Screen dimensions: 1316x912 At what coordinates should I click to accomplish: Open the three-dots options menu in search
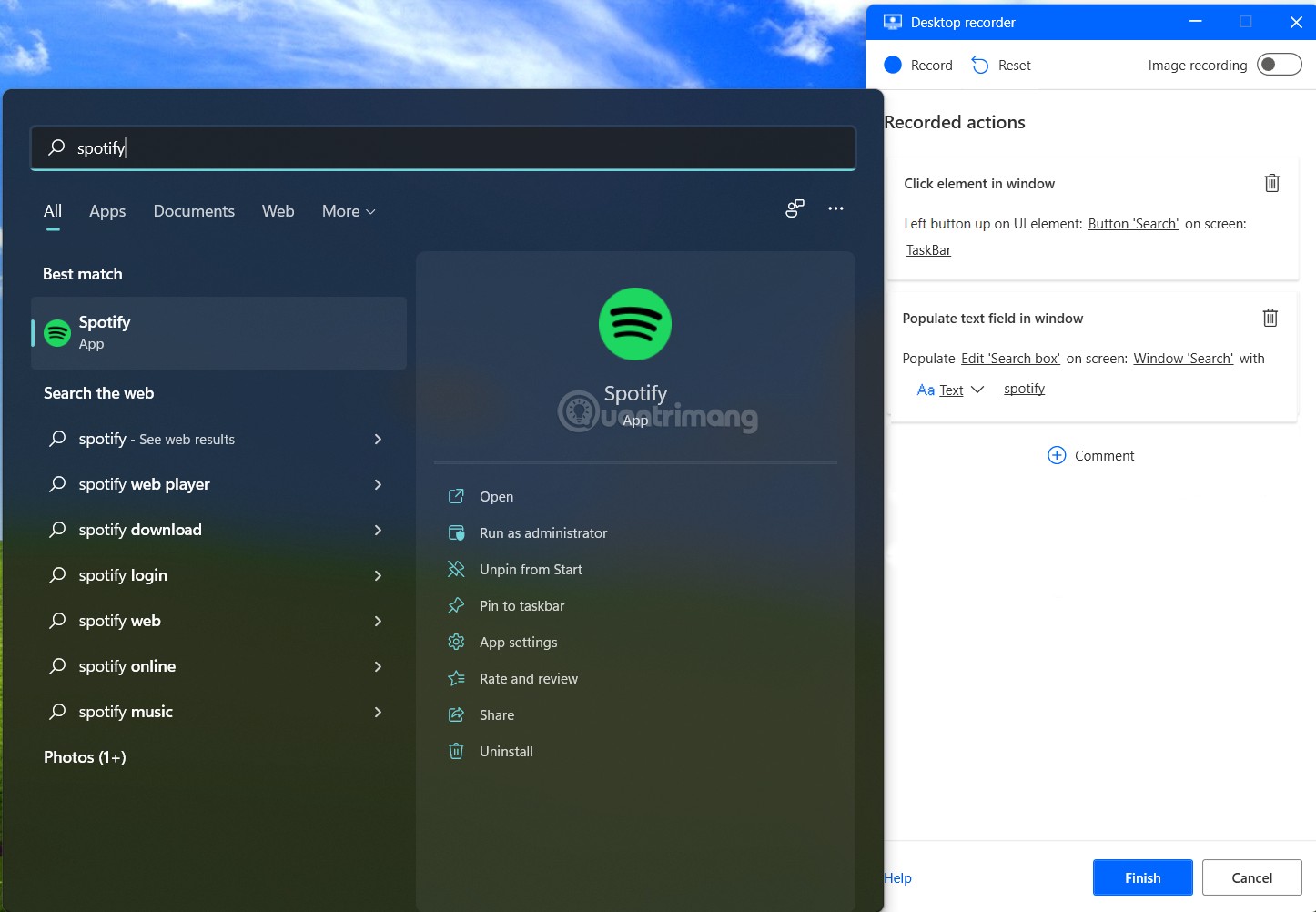pyautogui.click(x=835, y=208)
